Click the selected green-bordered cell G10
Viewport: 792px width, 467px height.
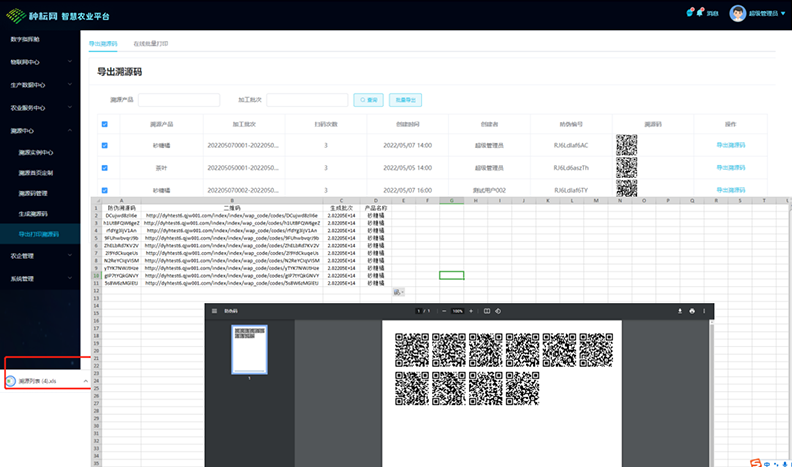pyautogui.click(x=452, y=276)
